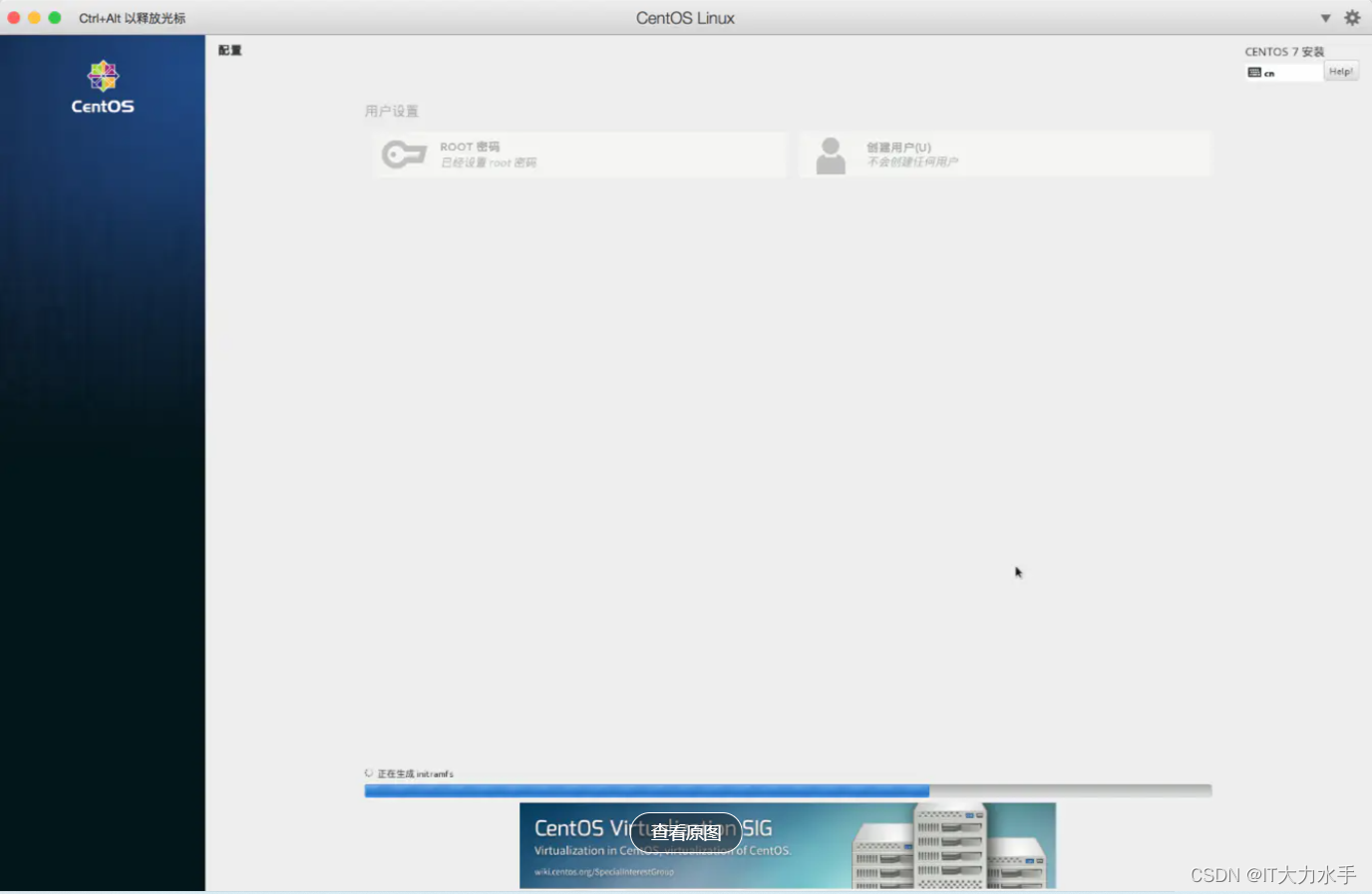Click the installation progress bar

coord(788,790)
